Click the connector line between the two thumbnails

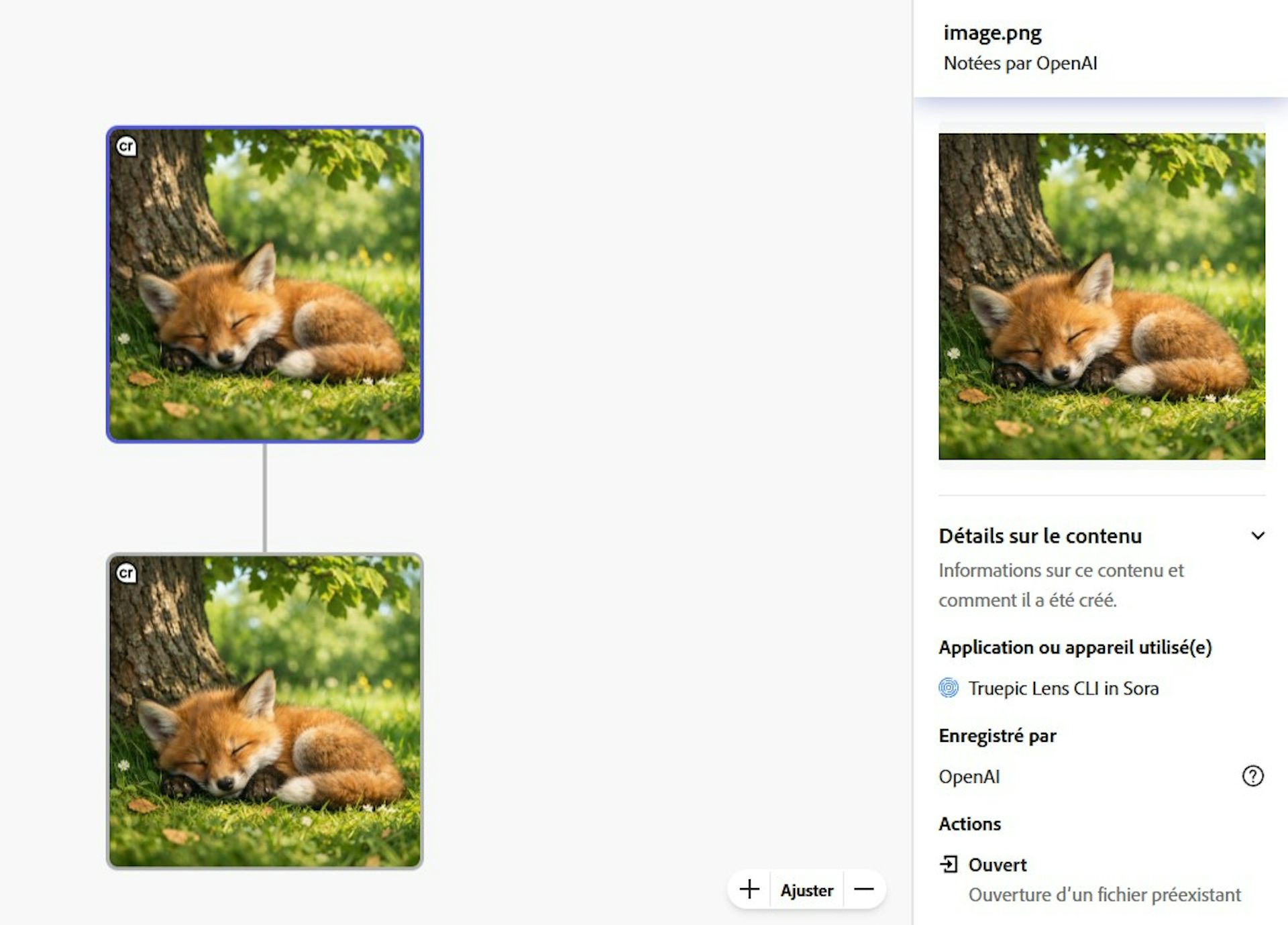(x=265, y=498)
